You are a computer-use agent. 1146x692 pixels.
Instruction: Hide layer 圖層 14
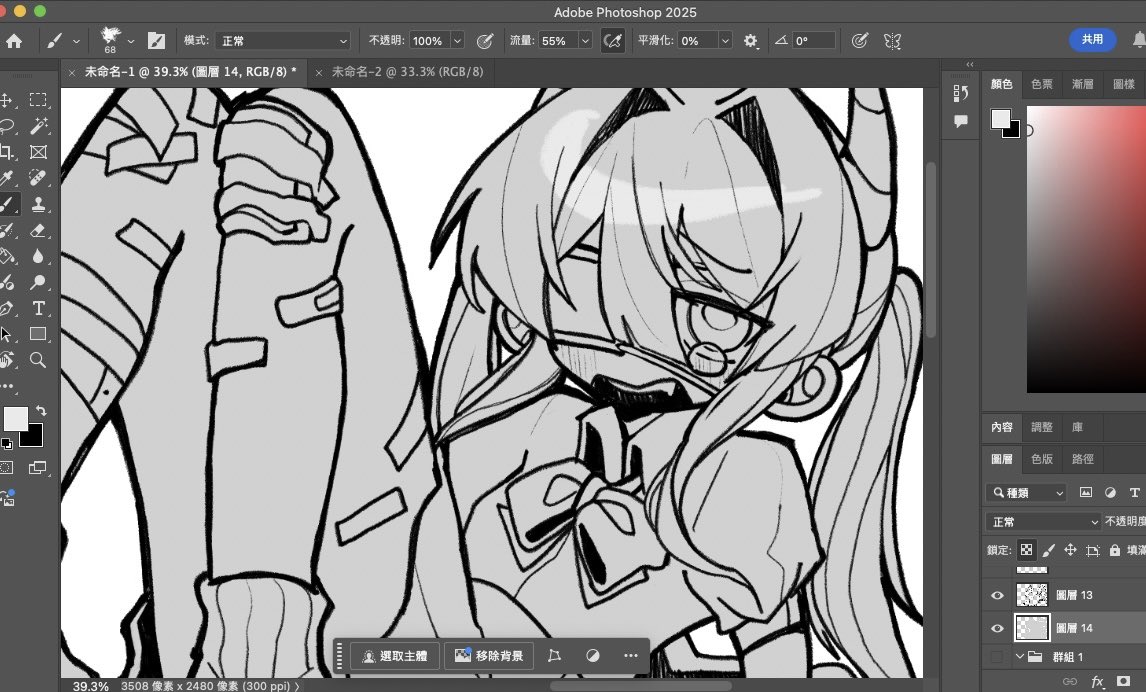coord(997,628)
